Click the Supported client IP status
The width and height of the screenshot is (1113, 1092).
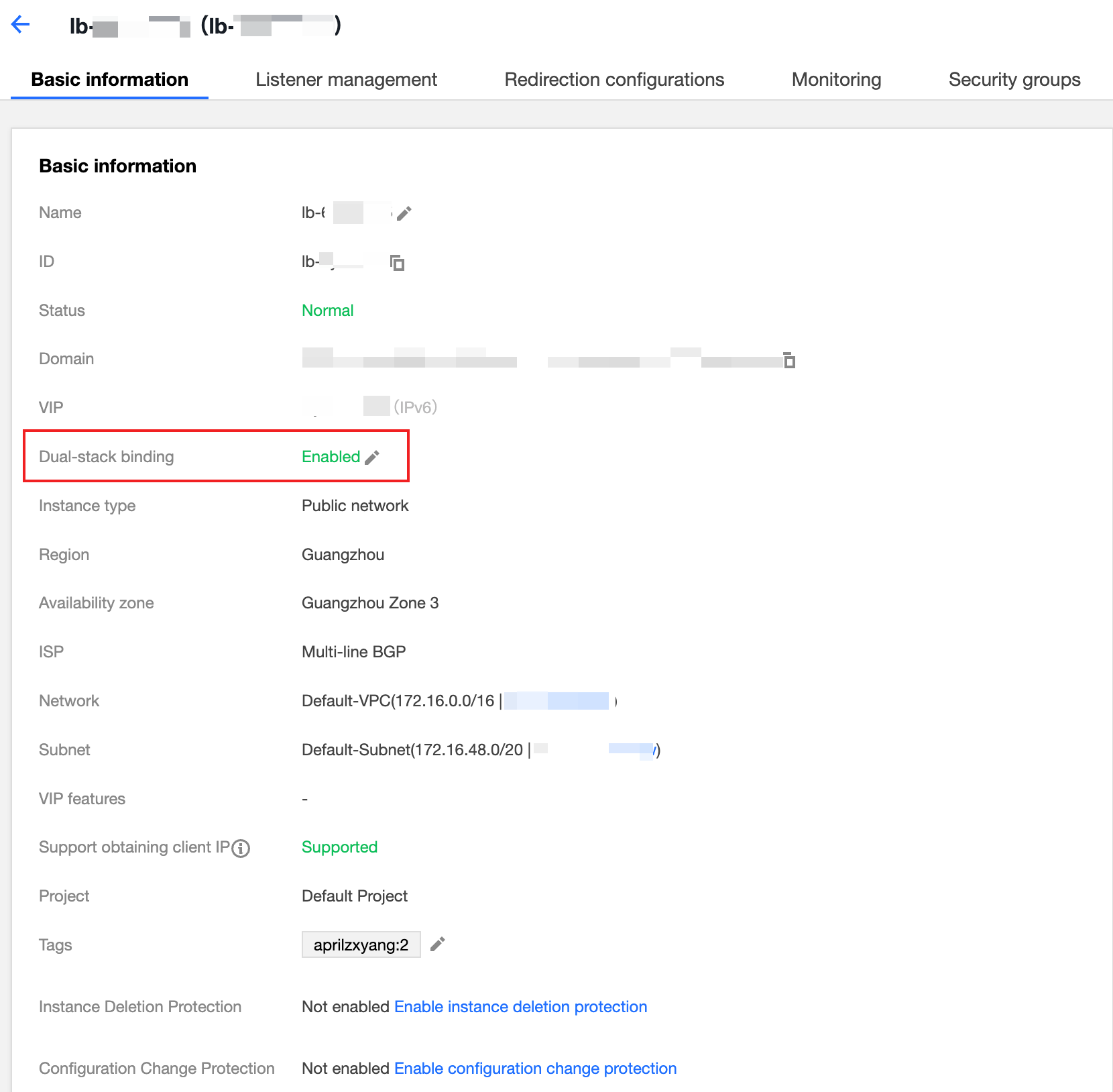pos(339,847)
